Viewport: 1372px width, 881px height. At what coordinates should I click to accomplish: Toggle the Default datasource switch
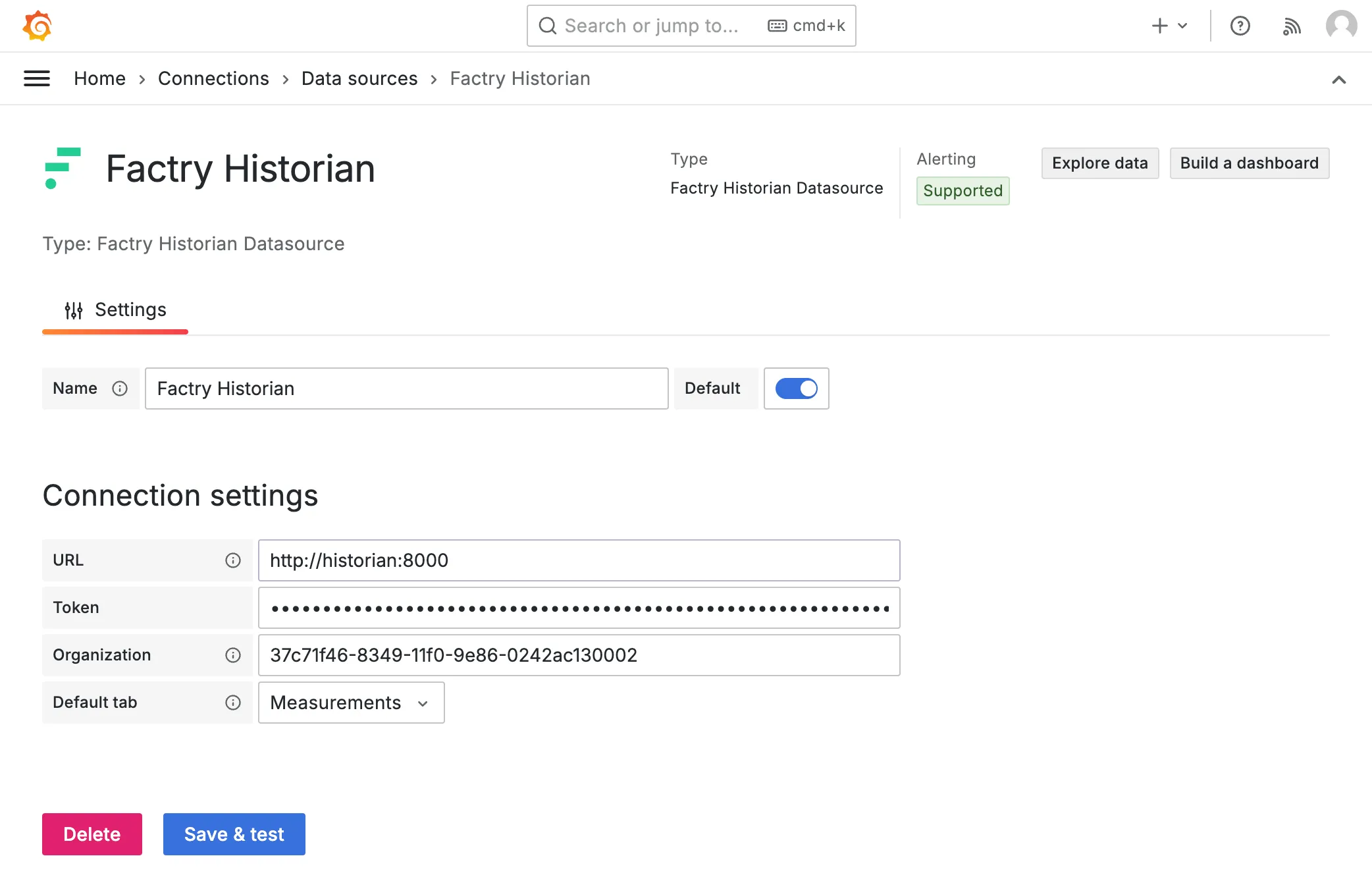(x=797, y=388)
